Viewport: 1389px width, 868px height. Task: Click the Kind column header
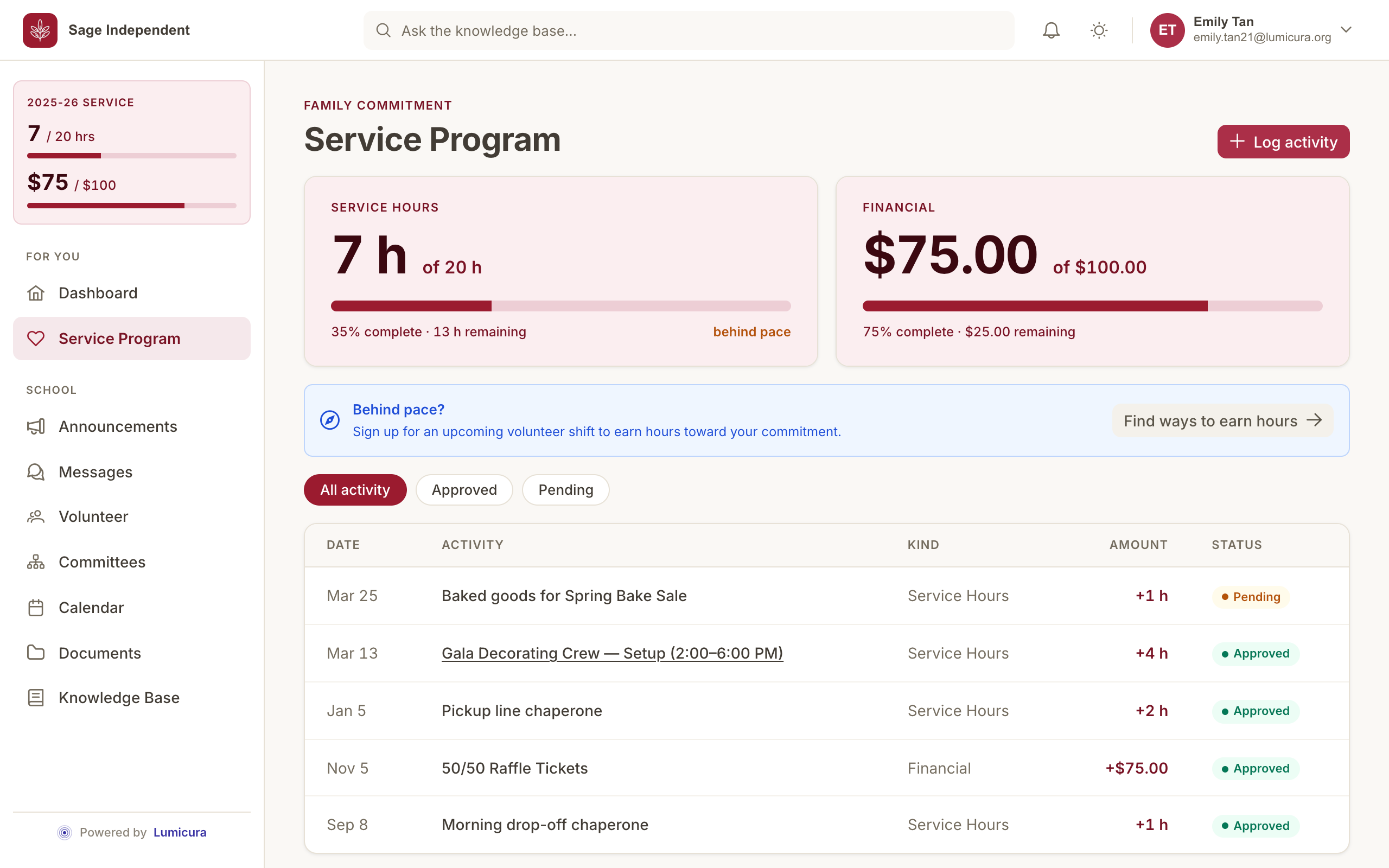click(x=923, y=545)
